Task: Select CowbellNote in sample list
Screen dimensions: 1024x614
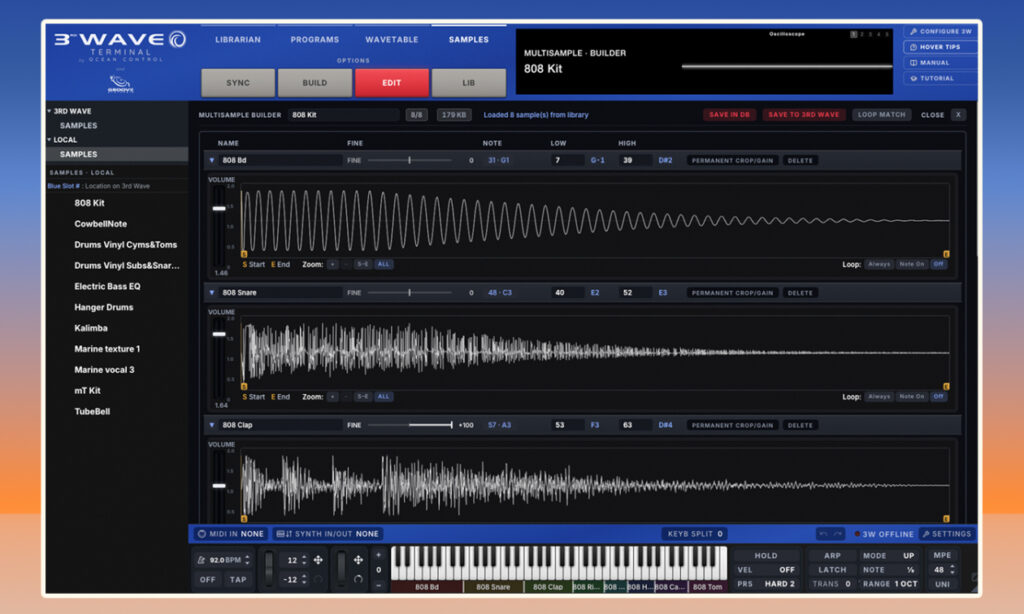Action: pos(101,224)
